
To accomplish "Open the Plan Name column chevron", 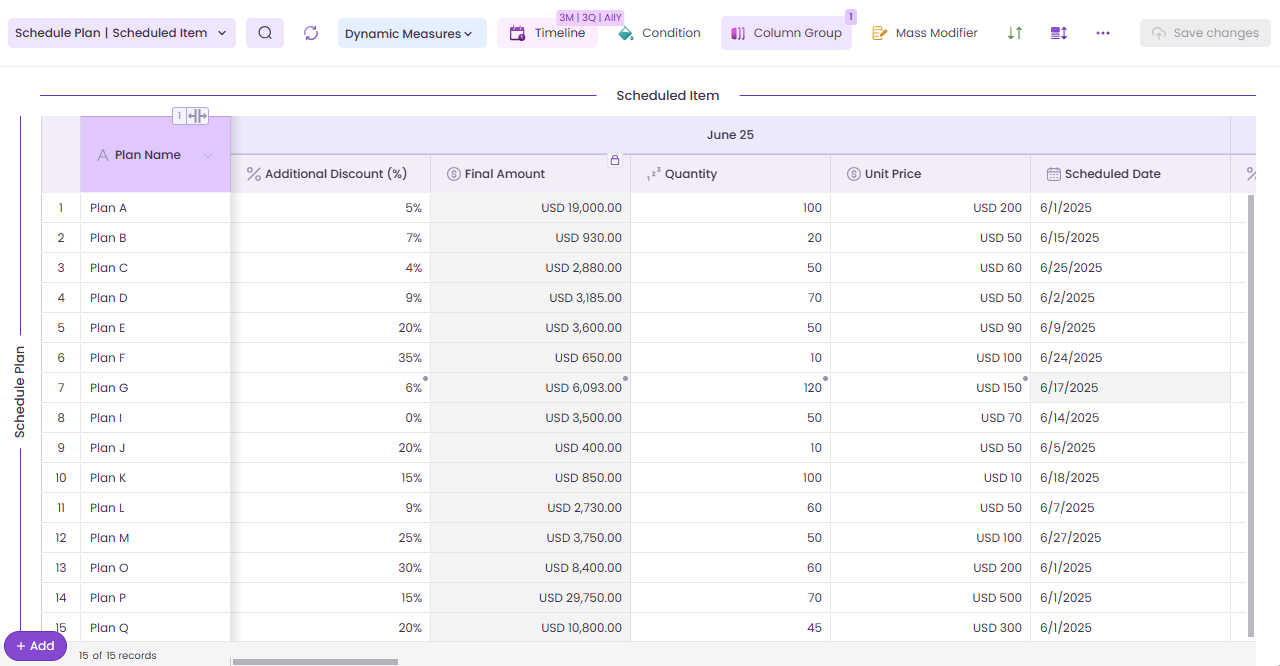I will (208, 155).
